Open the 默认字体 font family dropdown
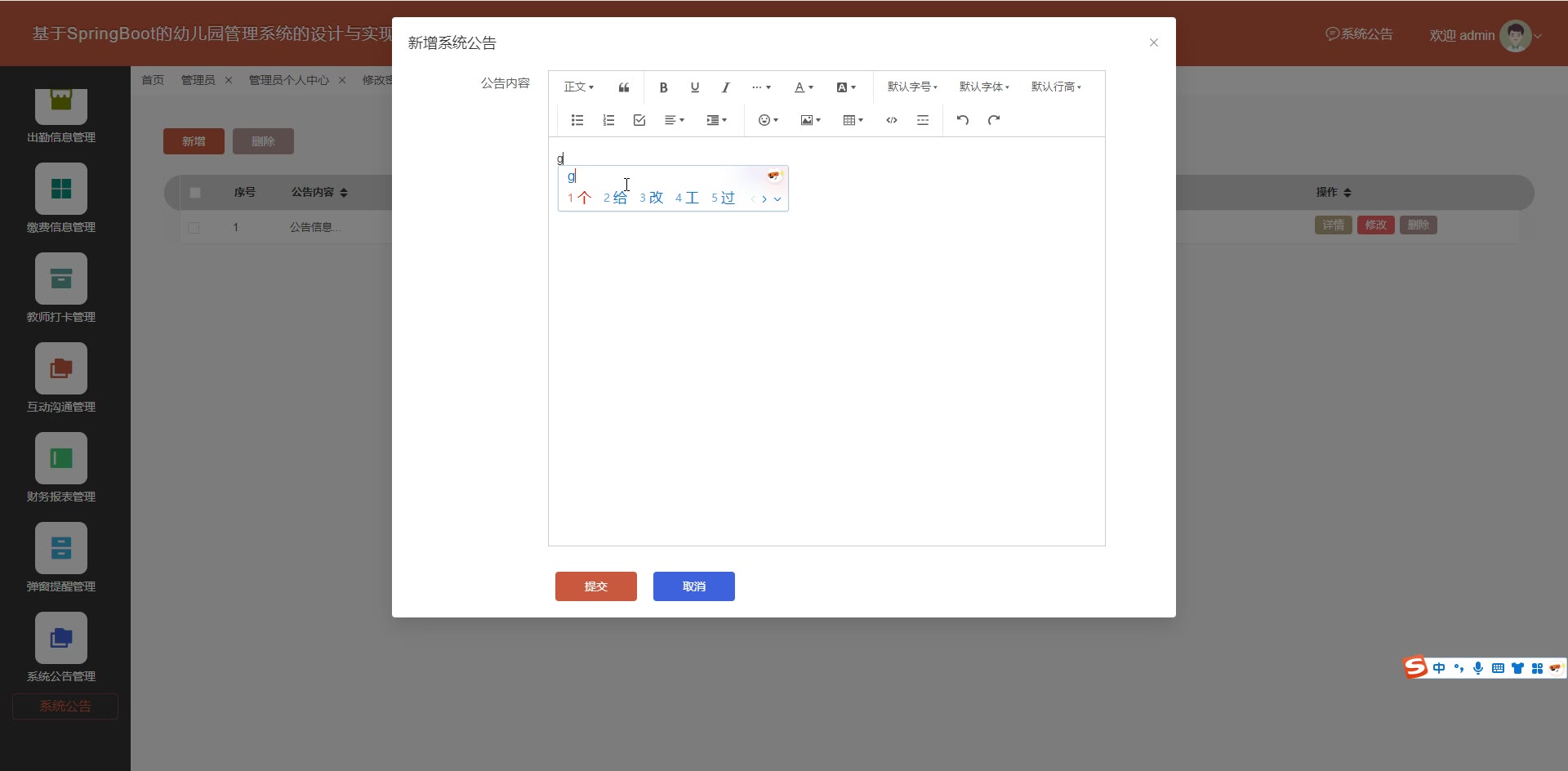Viewport: 1568px width, 771px height. click(x=984, y=87)
